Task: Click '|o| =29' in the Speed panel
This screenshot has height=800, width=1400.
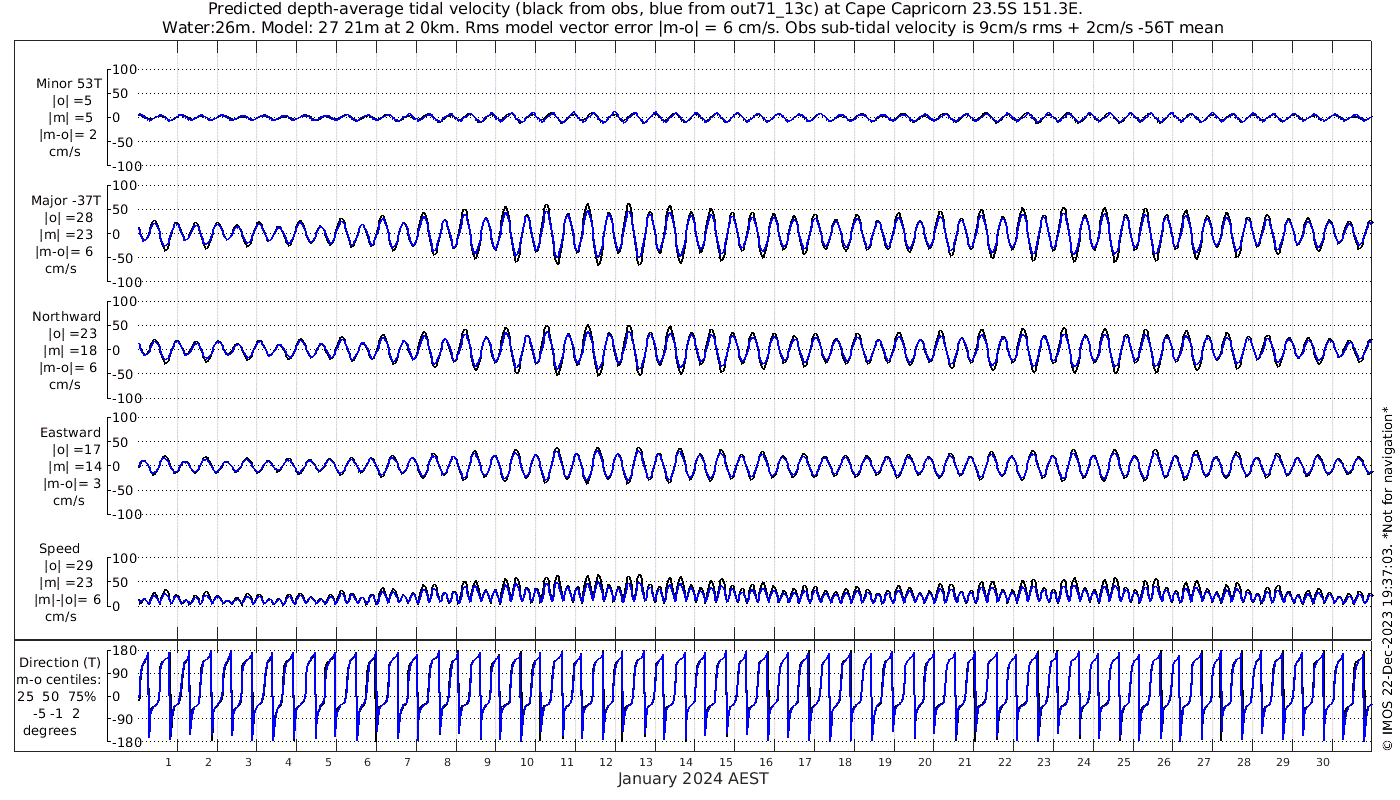Action: click(71, 566)
